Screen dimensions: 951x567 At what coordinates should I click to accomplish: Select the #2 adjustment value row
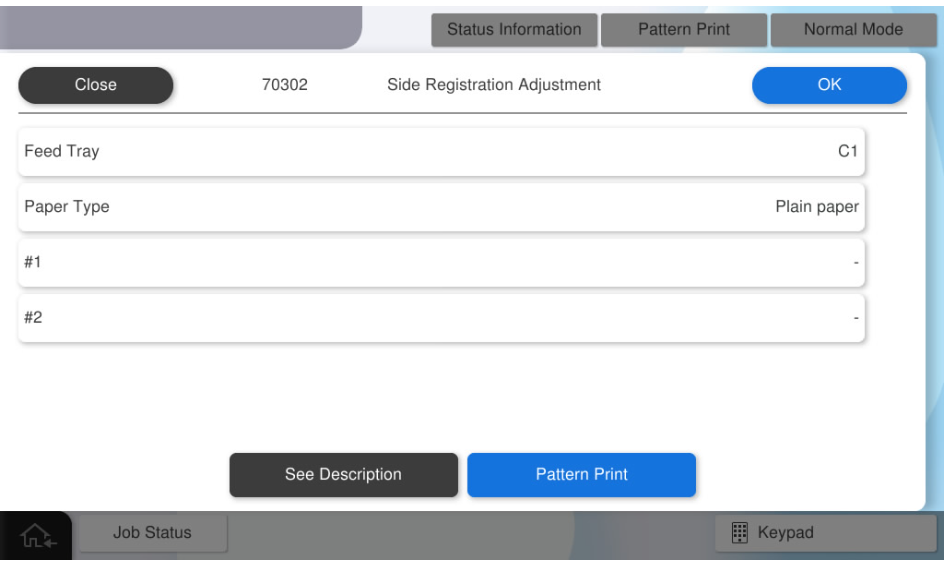pos(441,318)
